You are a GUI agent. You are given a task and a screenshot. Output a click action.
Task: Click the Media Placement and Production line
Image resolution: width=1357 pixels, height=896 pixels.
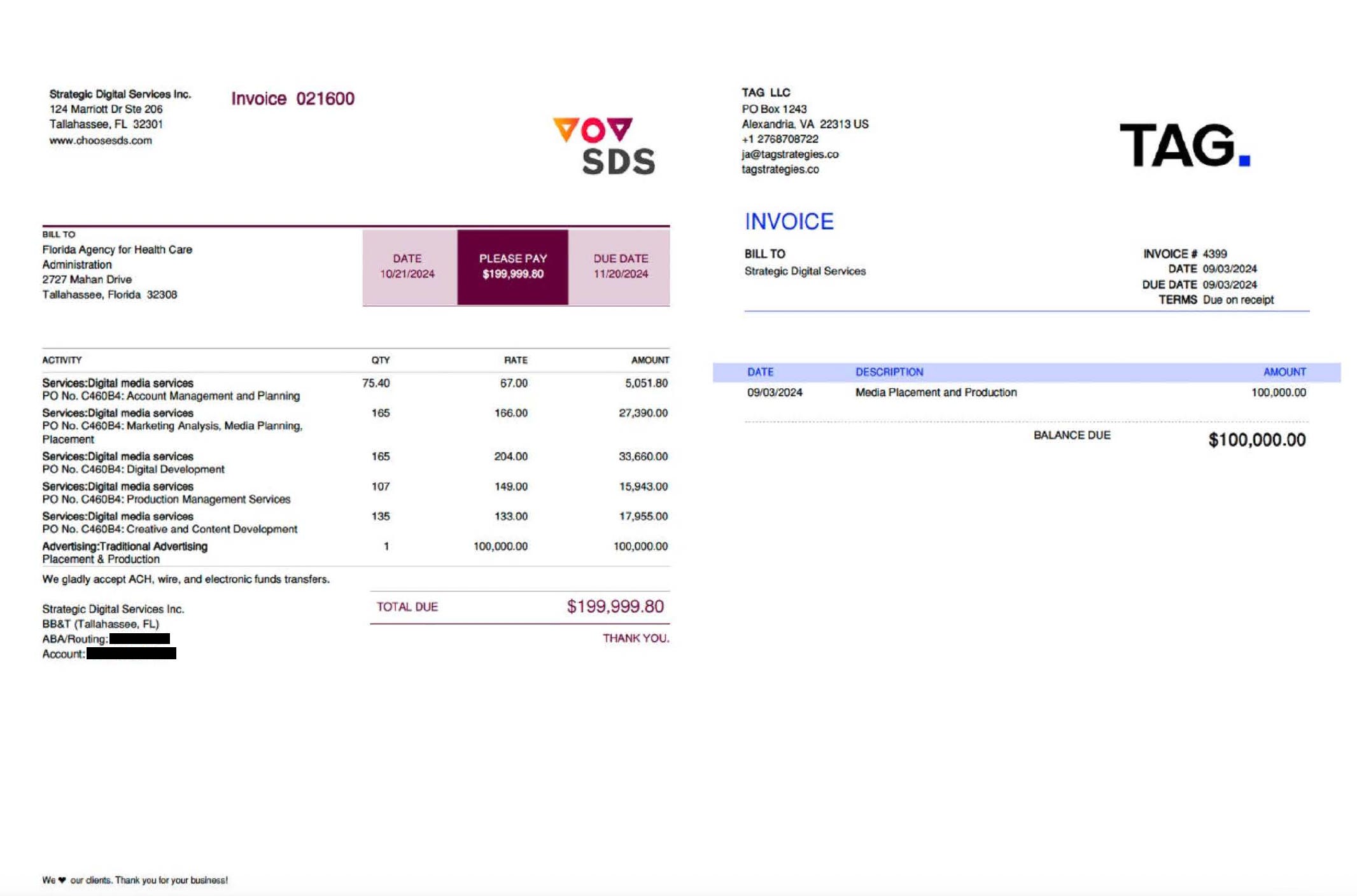pos(936,393)
